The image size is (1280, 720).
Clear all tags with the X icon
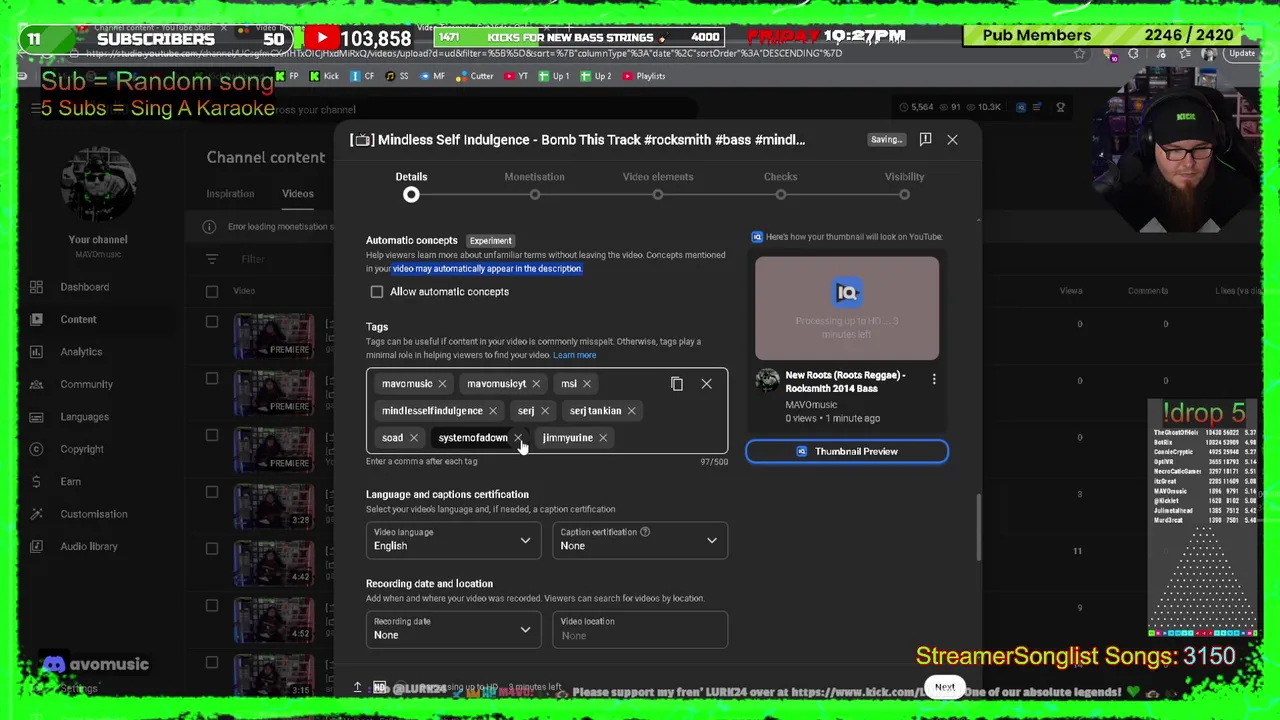(706, 384)
